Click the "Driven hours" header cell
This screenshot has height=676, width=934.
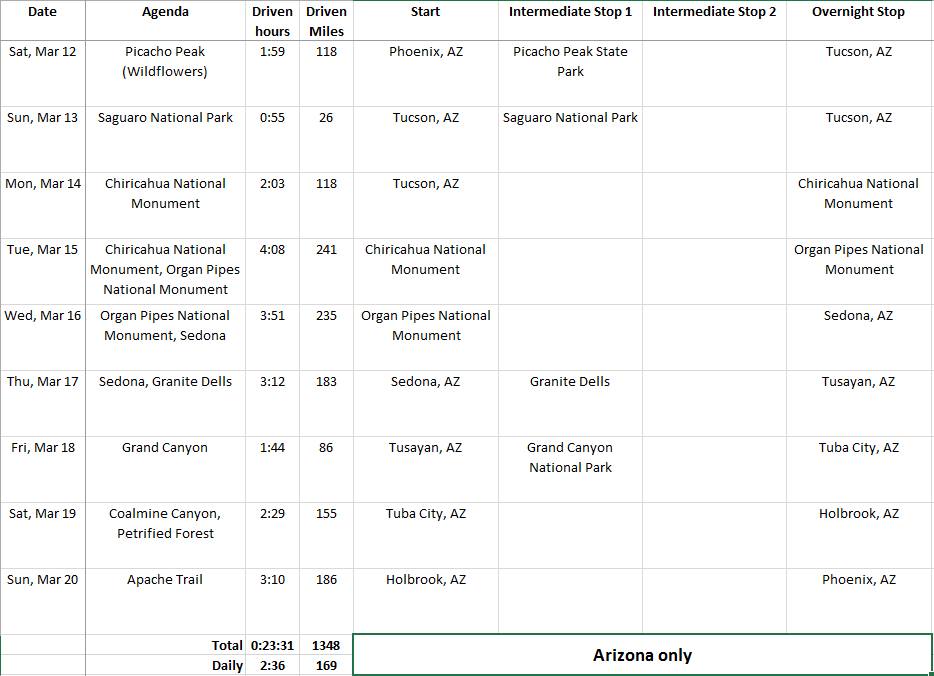pyautogui.click(x=272, y=21)
